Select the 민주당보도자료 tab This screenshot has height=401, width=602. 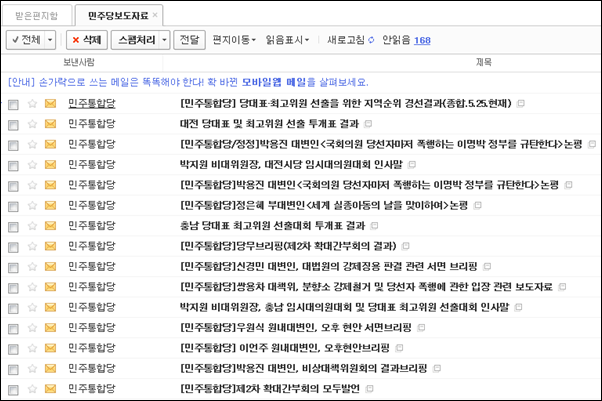coord(118,16)
